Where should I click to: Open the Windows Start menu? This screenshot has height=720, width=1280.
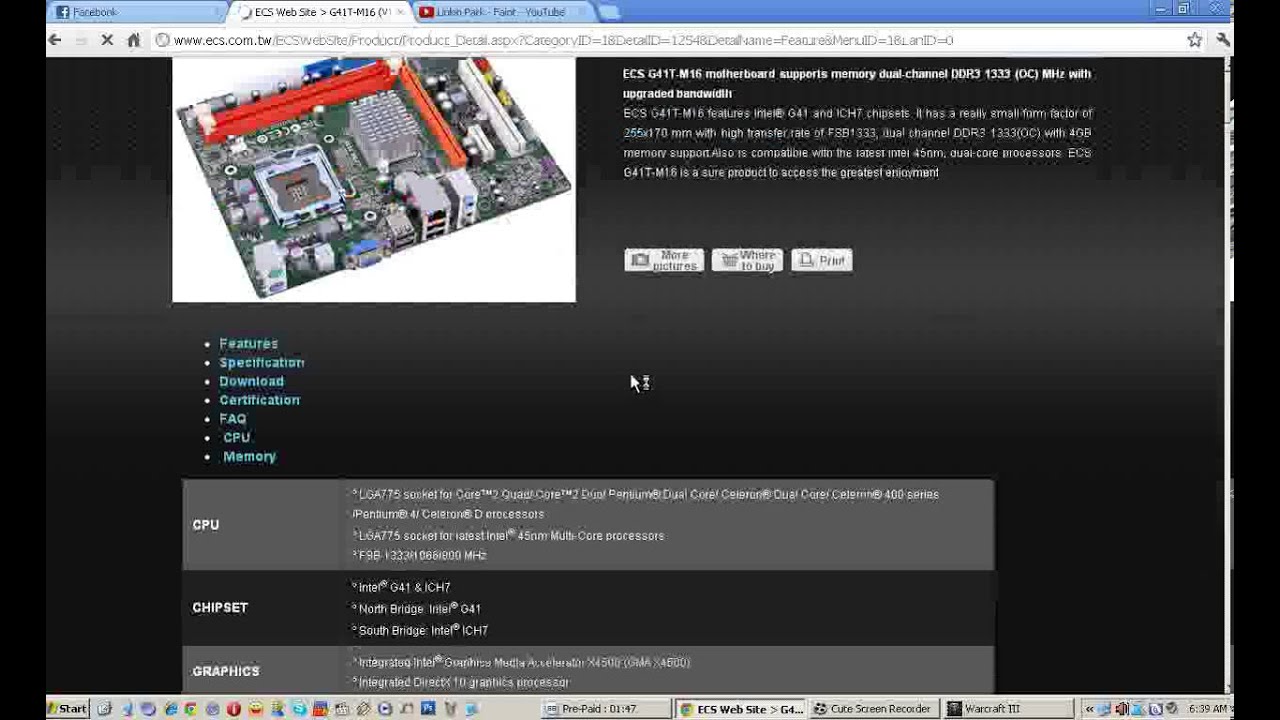coord(68,708)
